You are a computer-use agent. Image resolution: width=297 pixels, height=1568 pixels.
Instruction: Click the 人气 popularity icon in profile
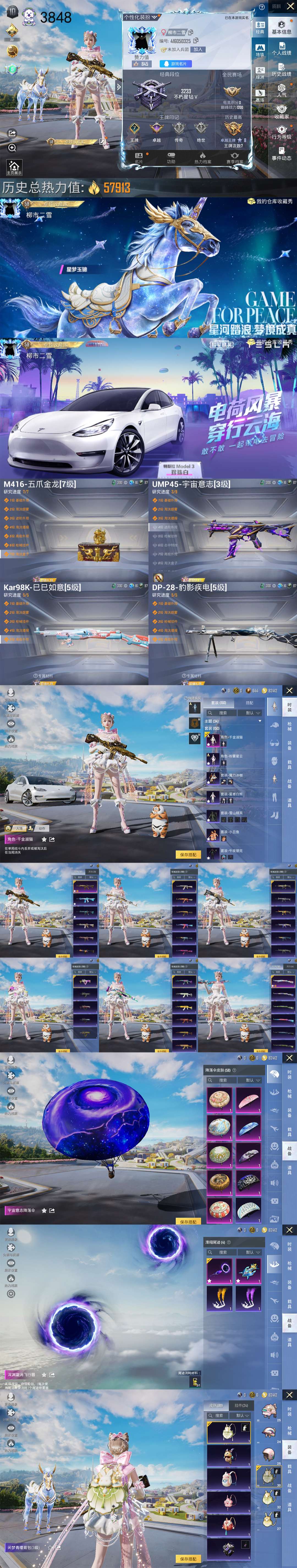282,90
